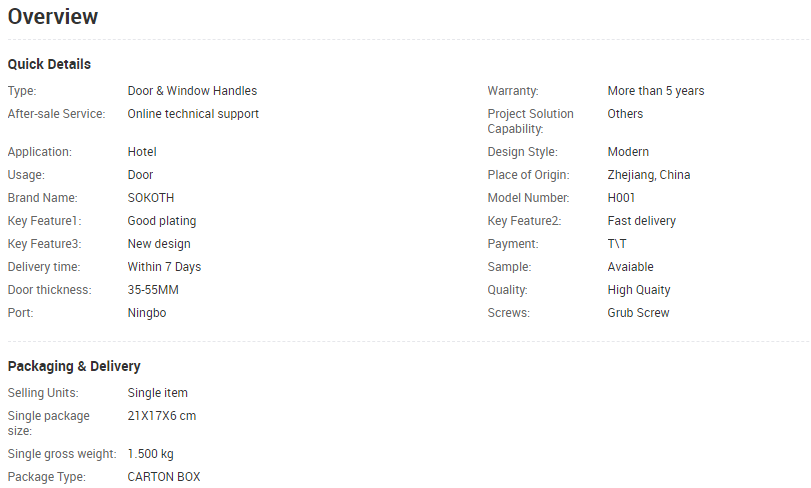Image resolution: width=811 pixels, height=488 pixels.
Task: Click the Fast delivery feature value
Action: click(641, 221)
